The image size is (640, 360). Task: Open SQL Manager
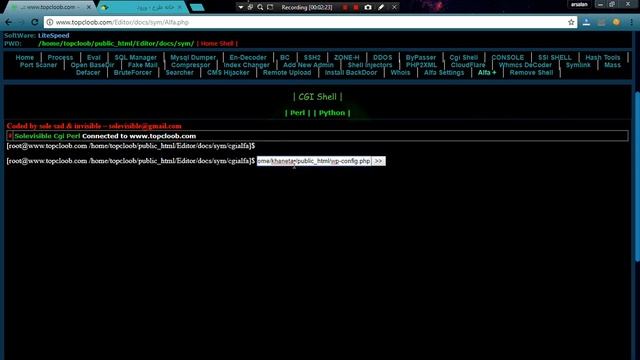click(x=136, y=58)
